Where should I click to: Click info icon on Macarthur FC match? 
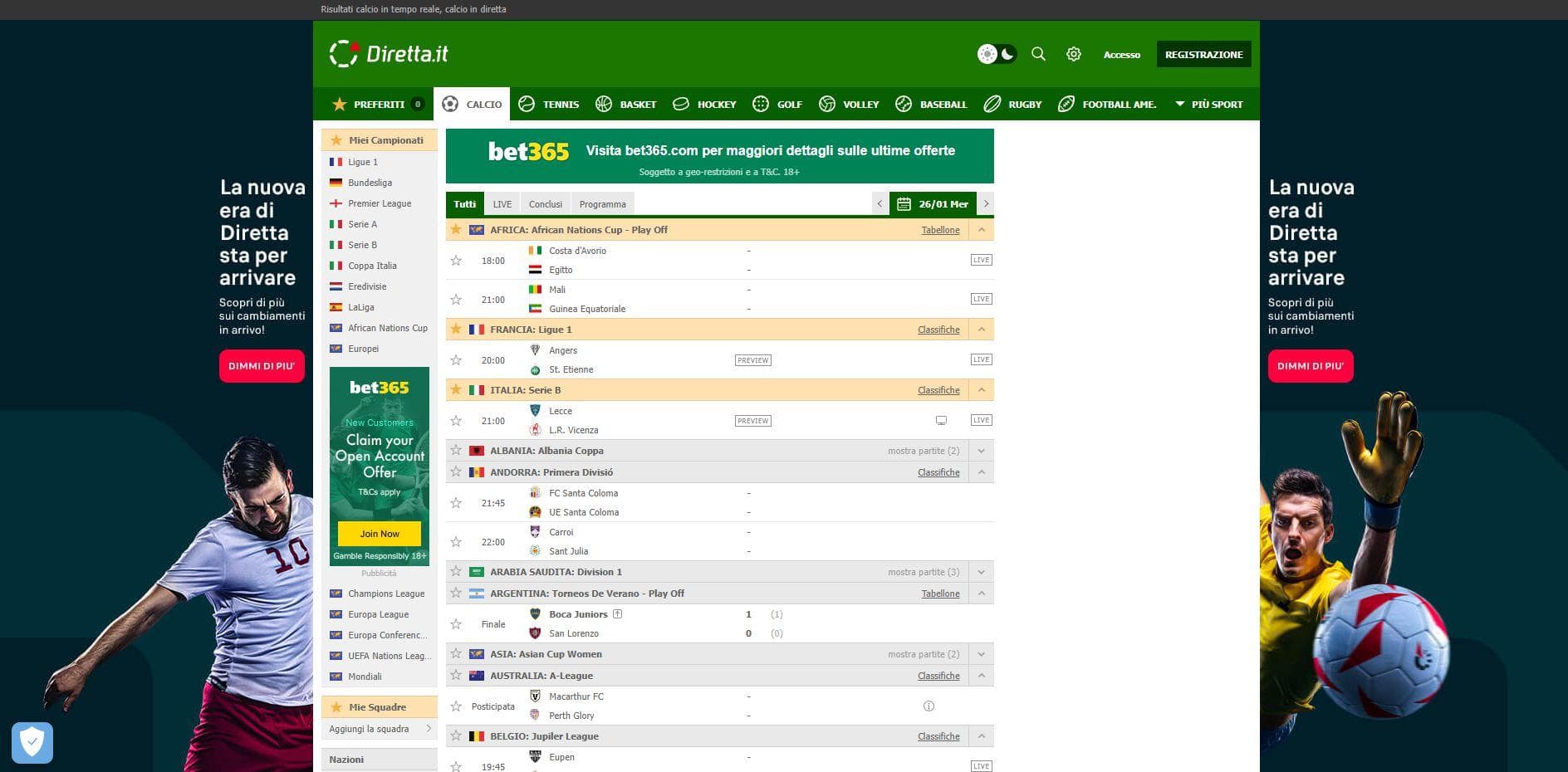point(929,706)
